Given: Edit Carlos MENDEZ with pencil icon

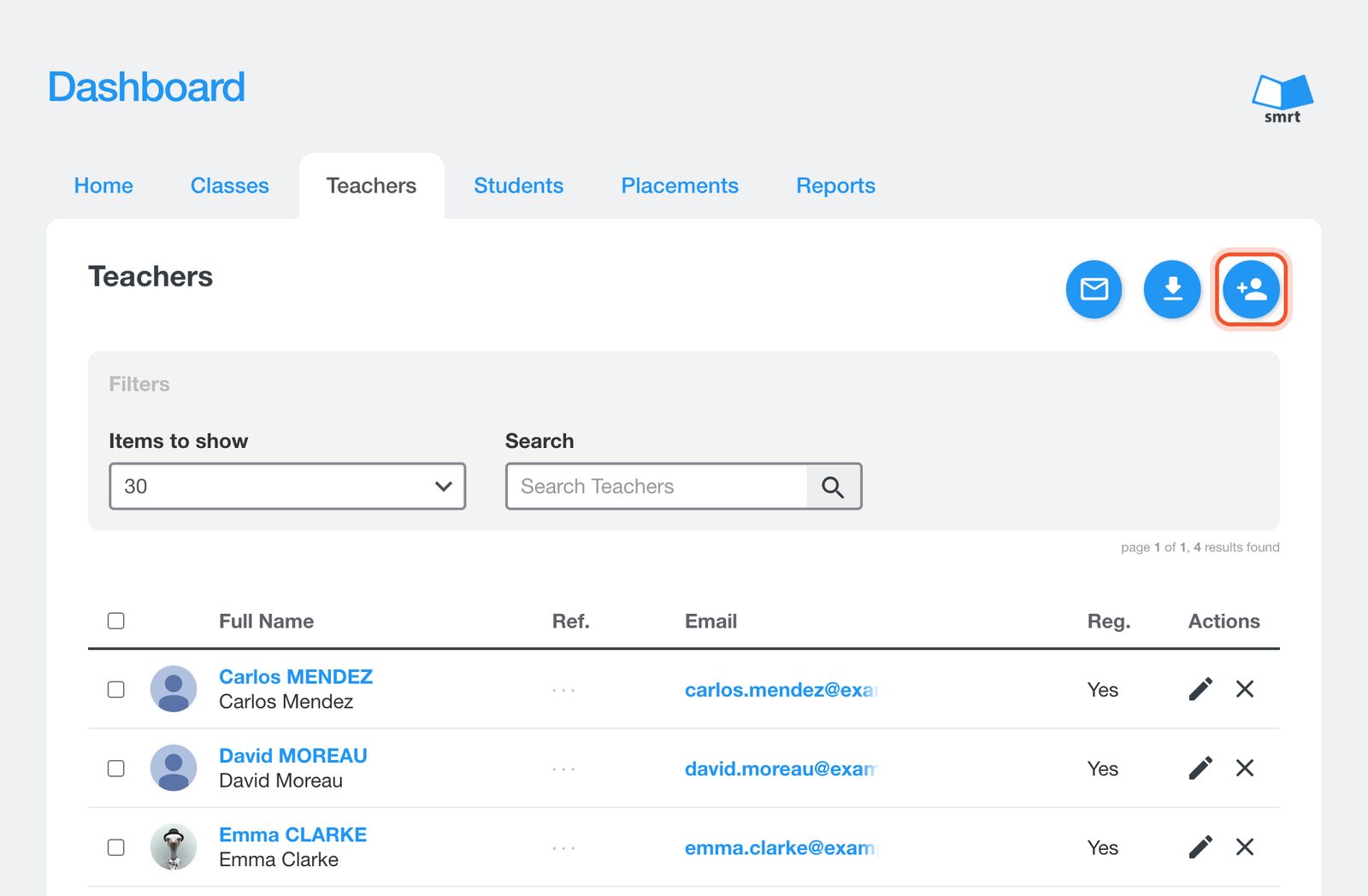Looking at the screenshot, I should click(1200, 689).
